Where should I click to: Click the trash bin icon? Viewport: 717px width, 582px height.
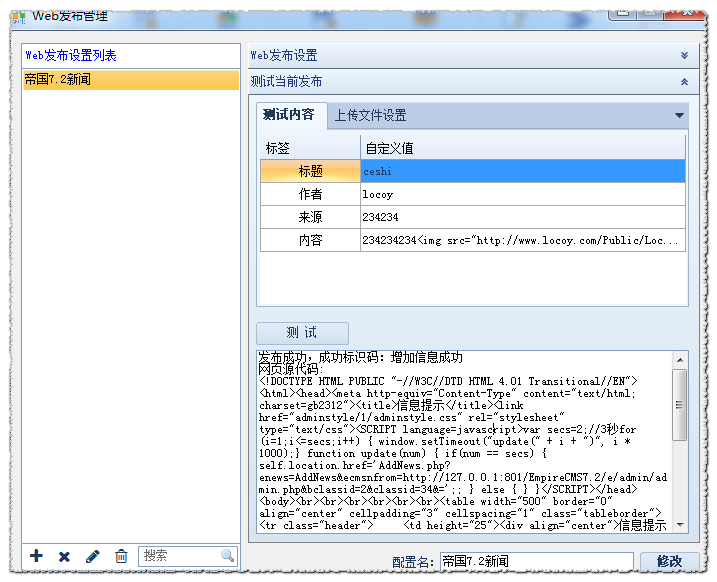(121, 556)
